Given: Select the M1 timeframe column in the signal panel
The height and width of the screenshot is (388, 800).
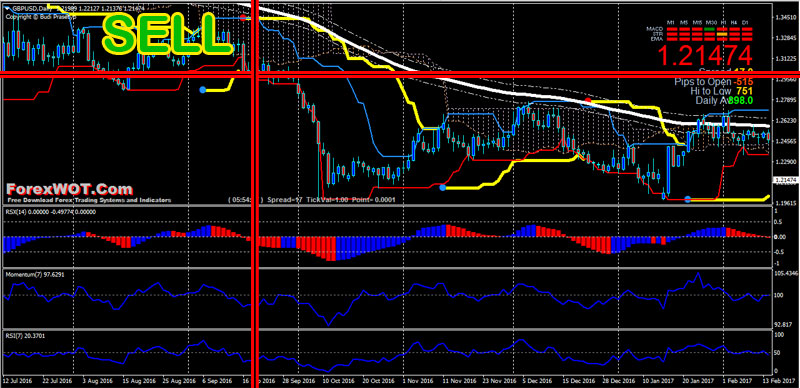Looking at the screenshot, I should pos(670,22).
